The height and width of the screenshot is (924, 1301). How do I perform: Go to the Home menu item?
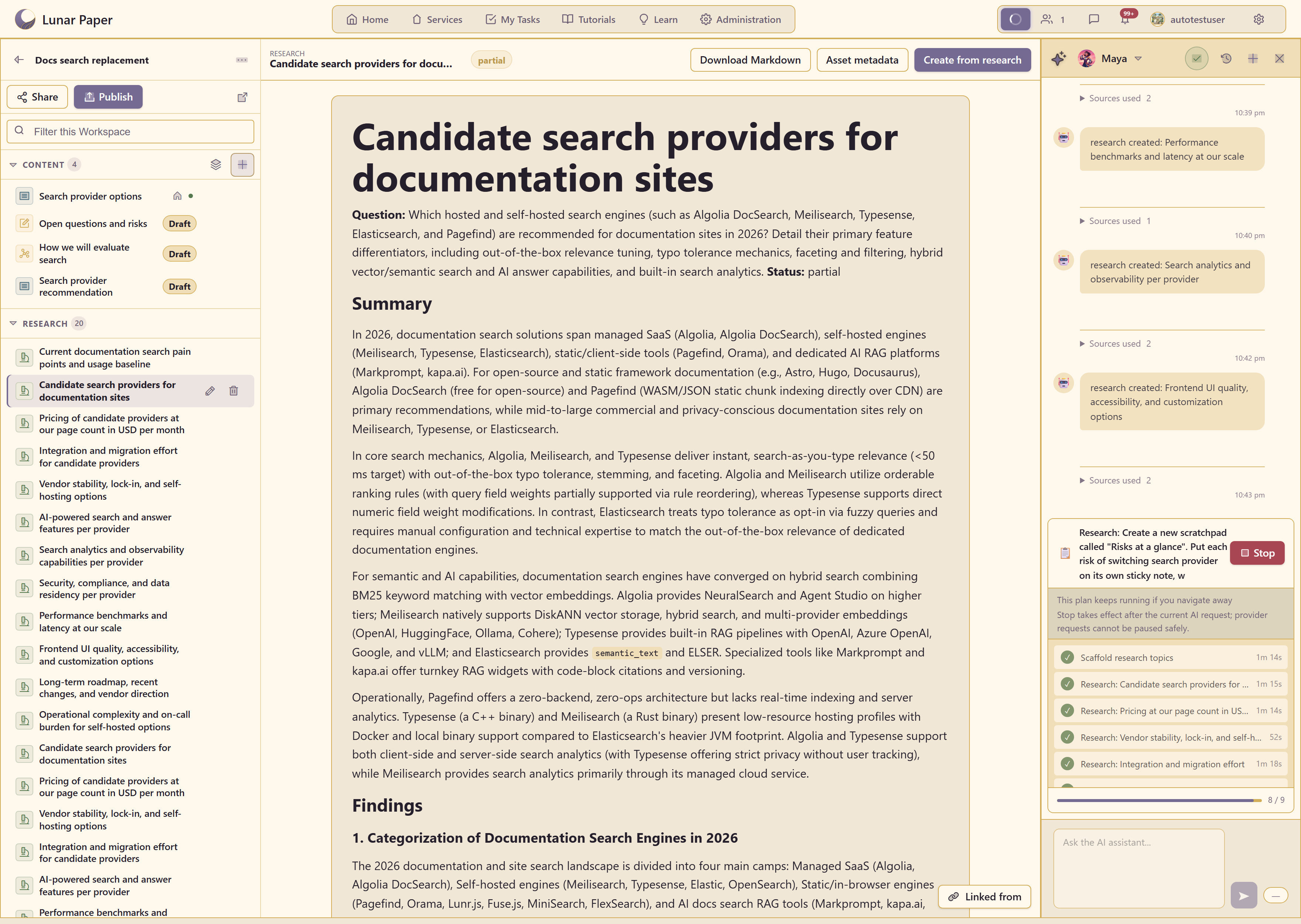367,19
